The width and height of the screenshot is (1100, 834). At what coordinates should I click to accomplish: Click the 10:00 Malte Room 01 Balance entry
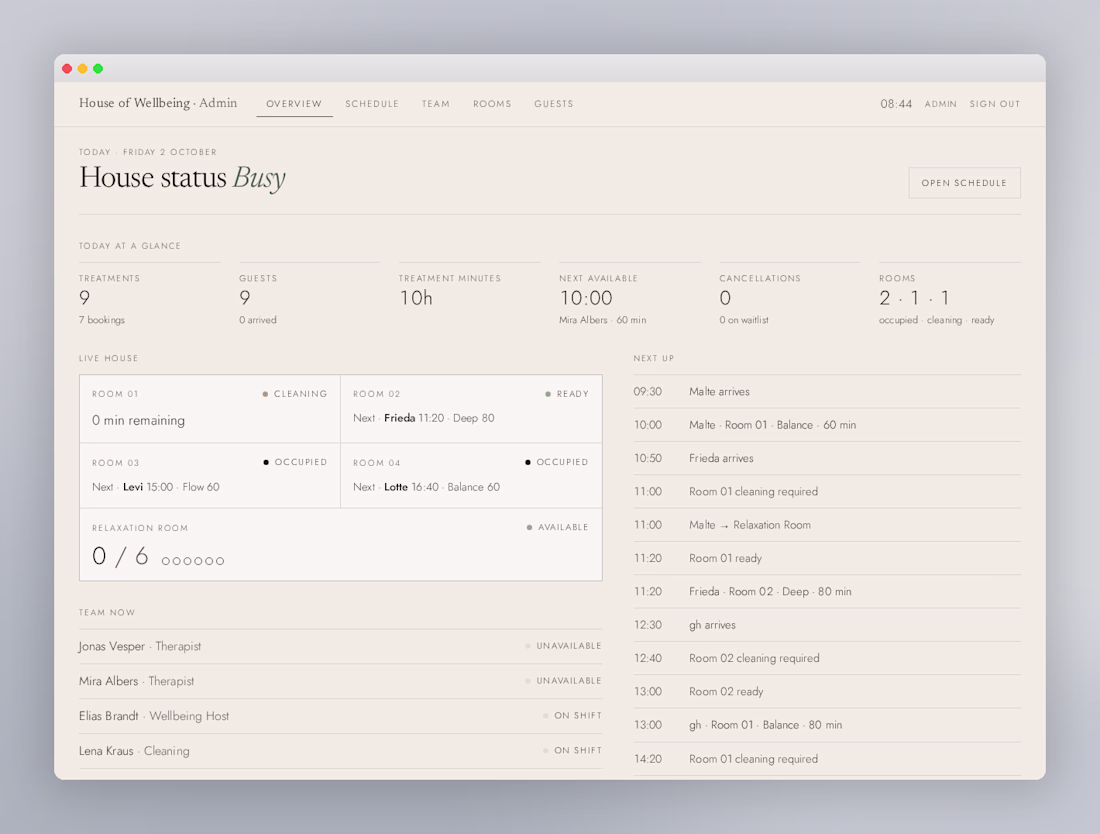point(827,425)
